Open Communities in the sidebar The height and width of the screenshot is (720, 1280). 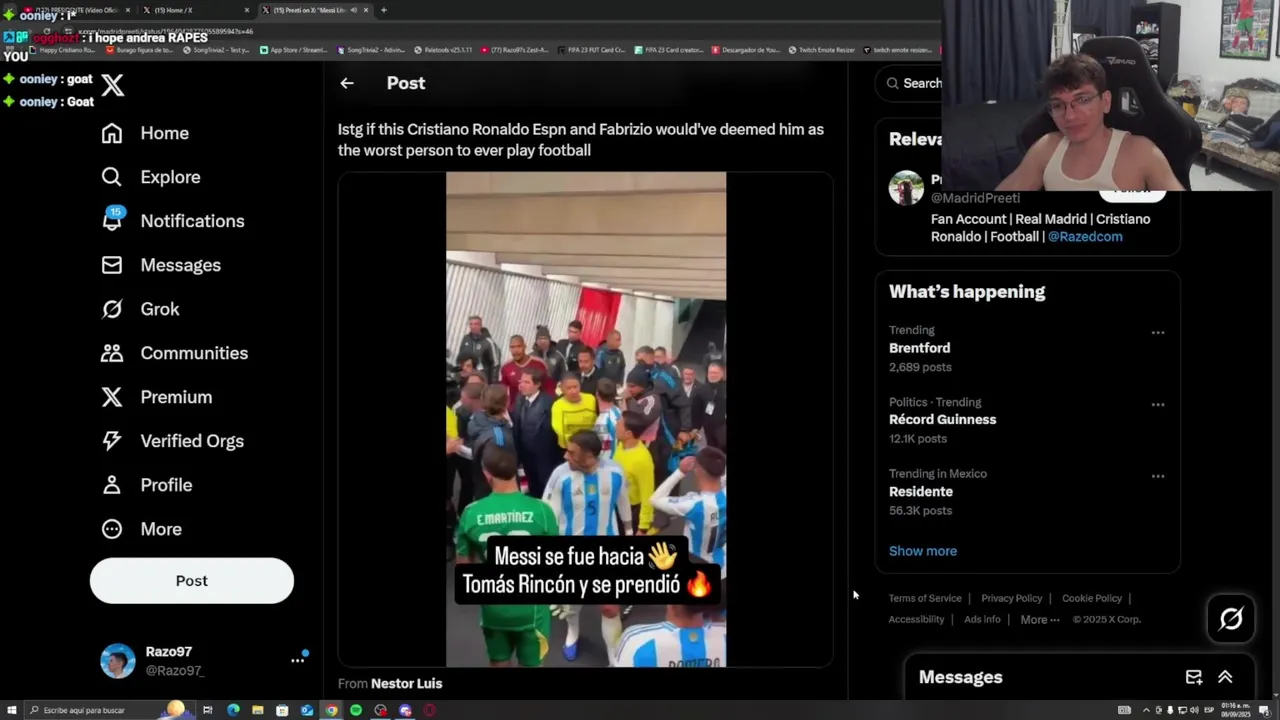click(174, 353)
